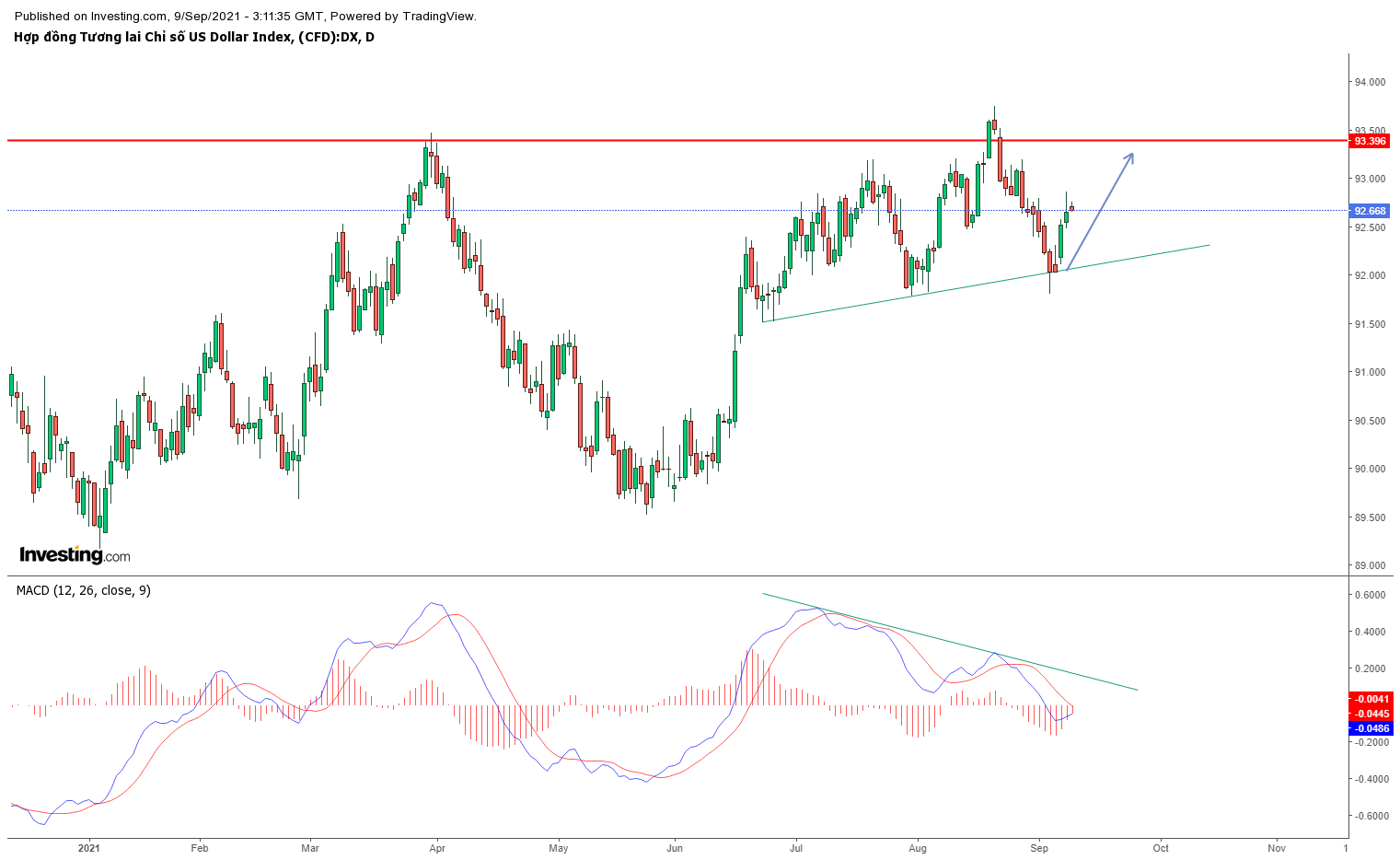Image resolution: width=1400 pixels, height=860 pixels.
Task: Click the blue 92.668 current price label
Action: pyautogui.click(x=1370, y=211)
